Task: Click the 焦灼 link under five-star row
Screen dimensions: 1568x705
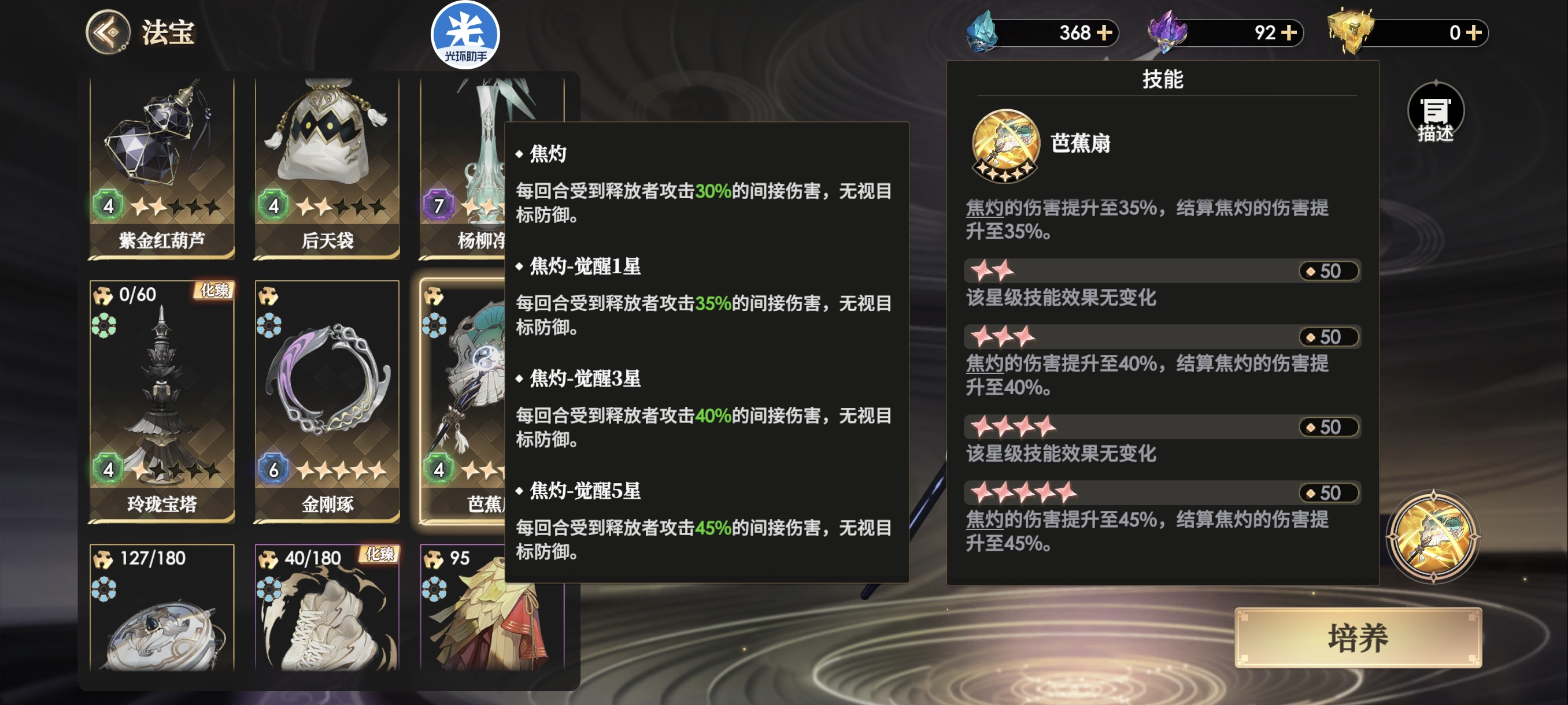Action: coord(984,520)
